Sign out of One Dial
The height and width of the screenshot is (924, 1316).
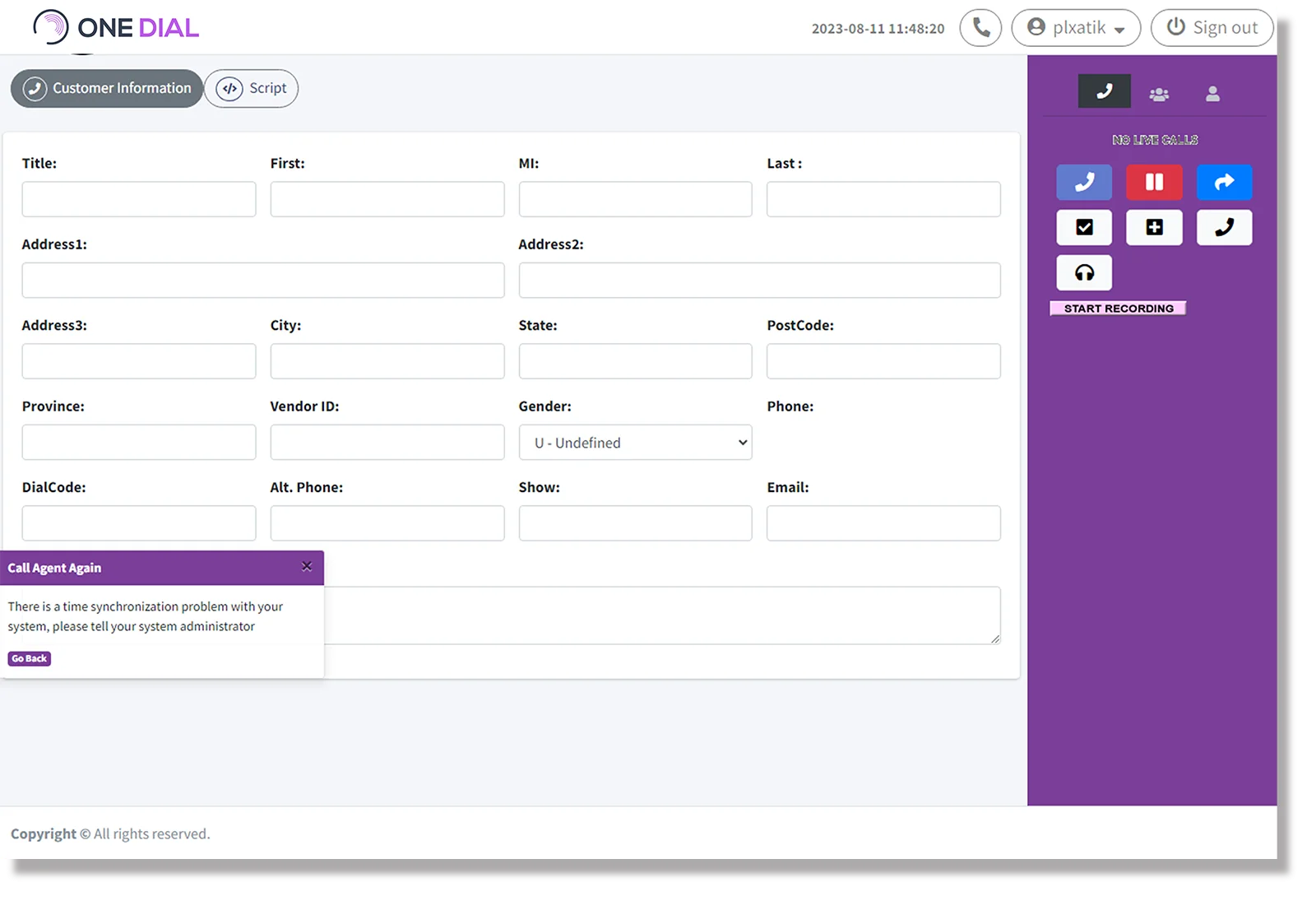click(1212, 27)
